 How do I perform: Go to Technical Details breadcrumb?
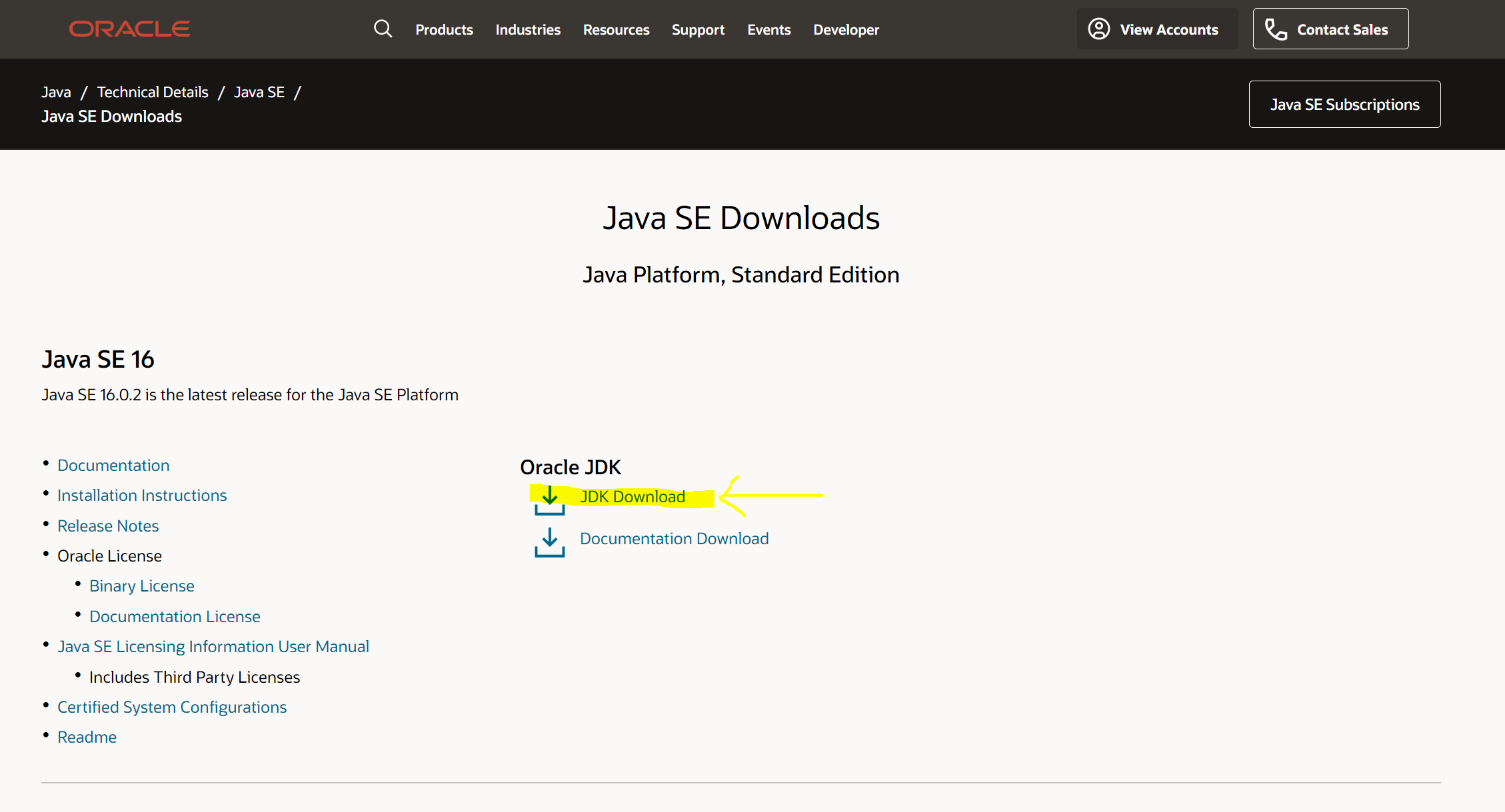[x=153, y=92]
